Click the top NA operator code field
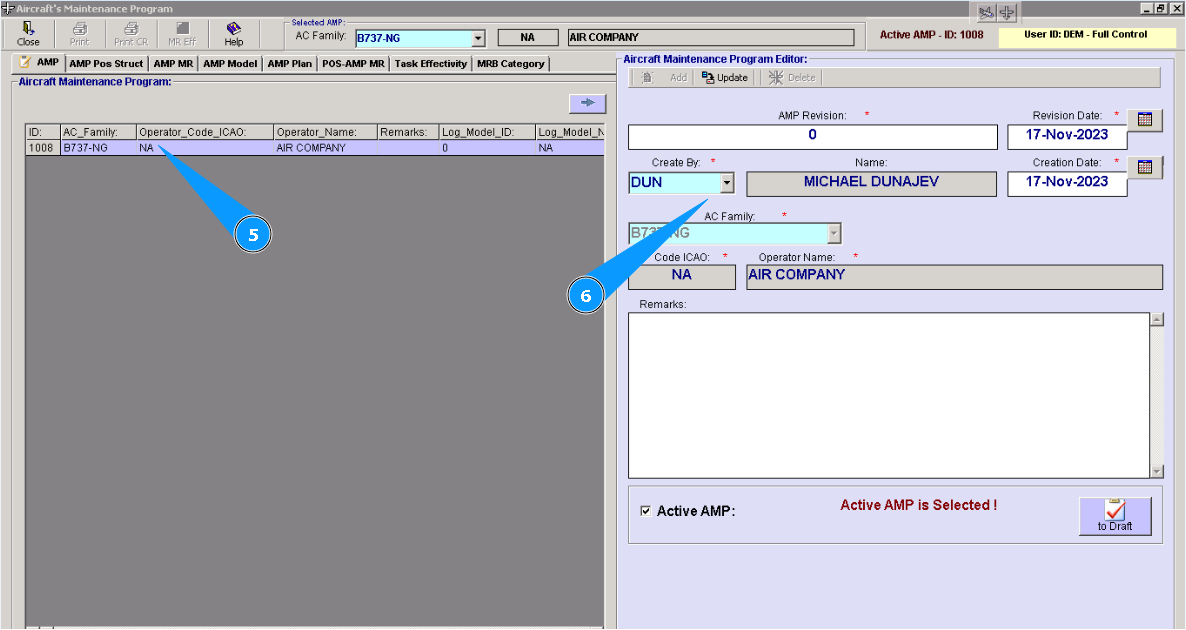Screen dimensions: 1186x630 click(x=528, y=37)
